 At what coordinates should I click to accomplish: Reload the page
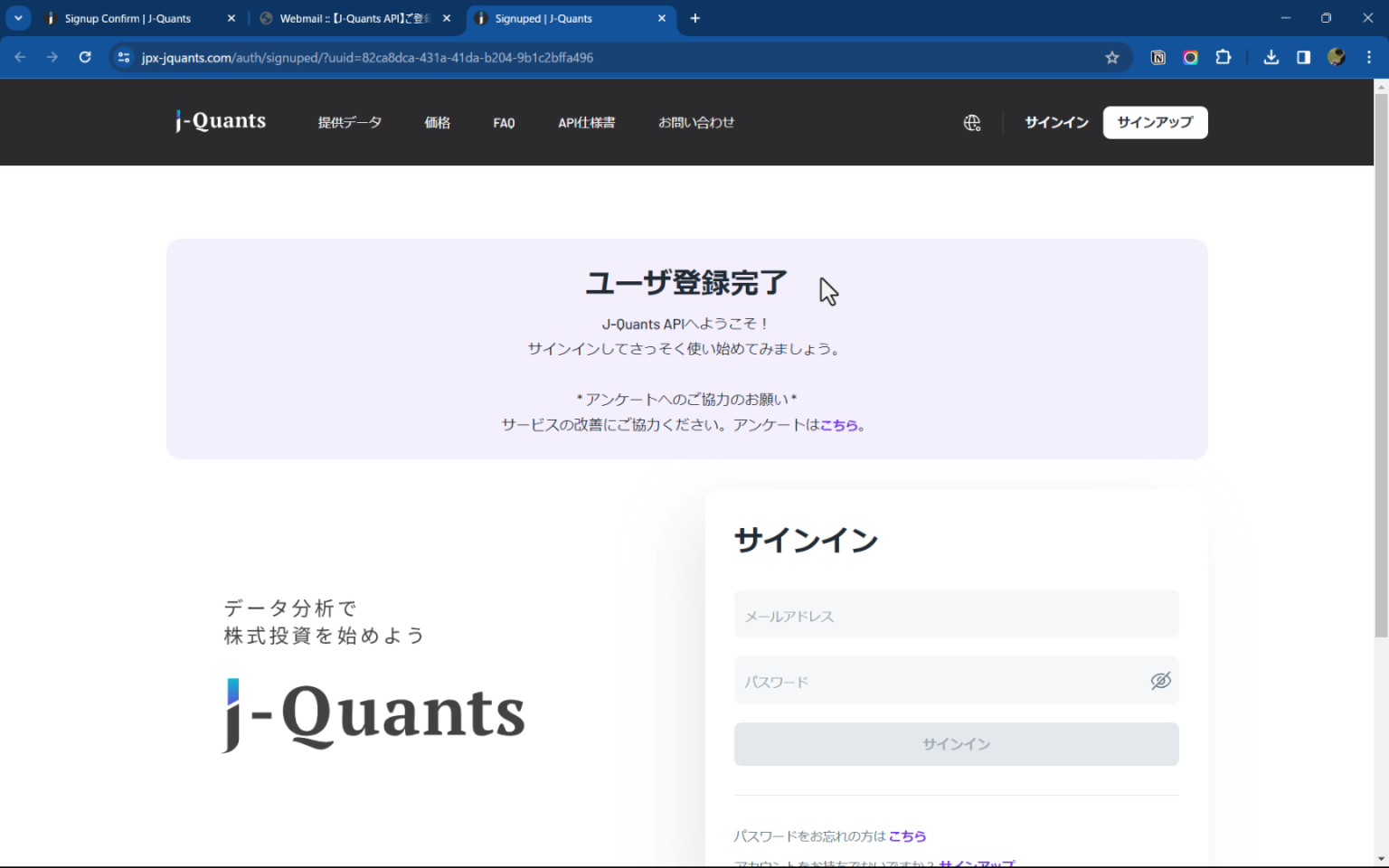tap(84, 57)
